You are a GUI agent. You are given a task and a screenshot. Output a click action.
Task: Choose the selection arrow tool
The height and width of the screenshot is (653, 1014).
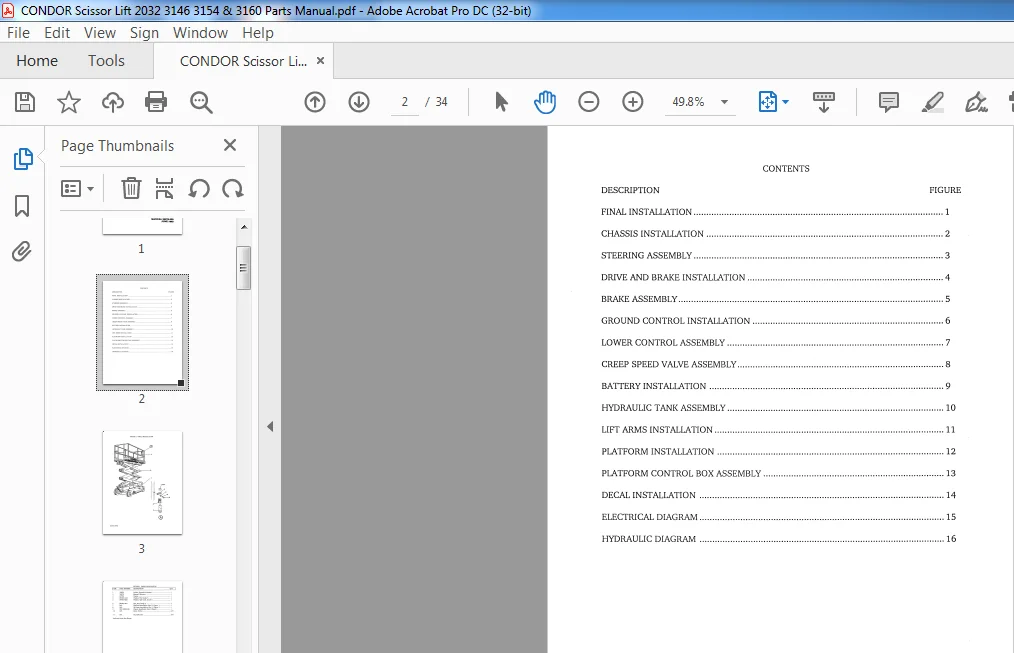[501, 102]
